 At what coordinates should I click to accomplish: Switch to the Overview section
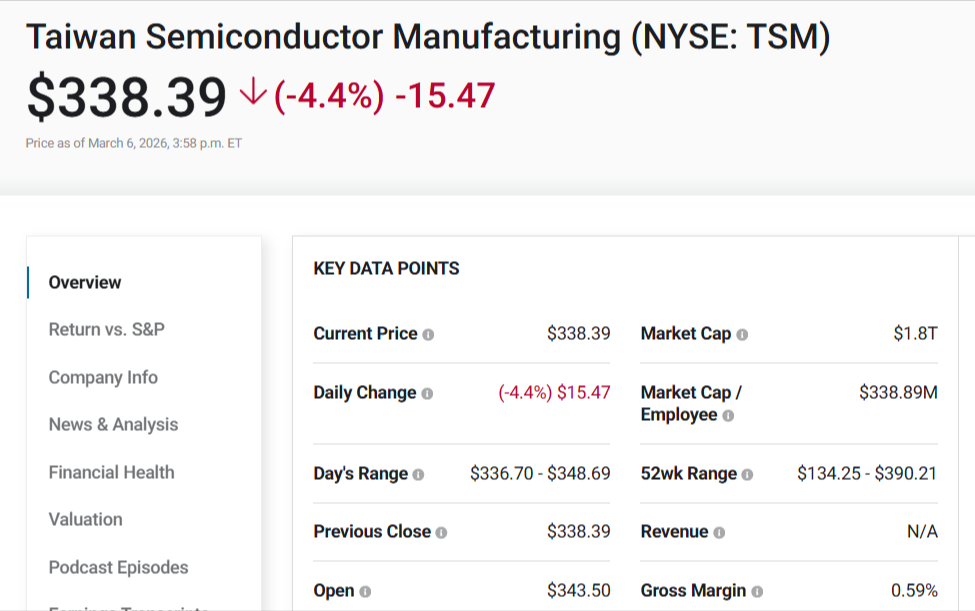point(84,282)
